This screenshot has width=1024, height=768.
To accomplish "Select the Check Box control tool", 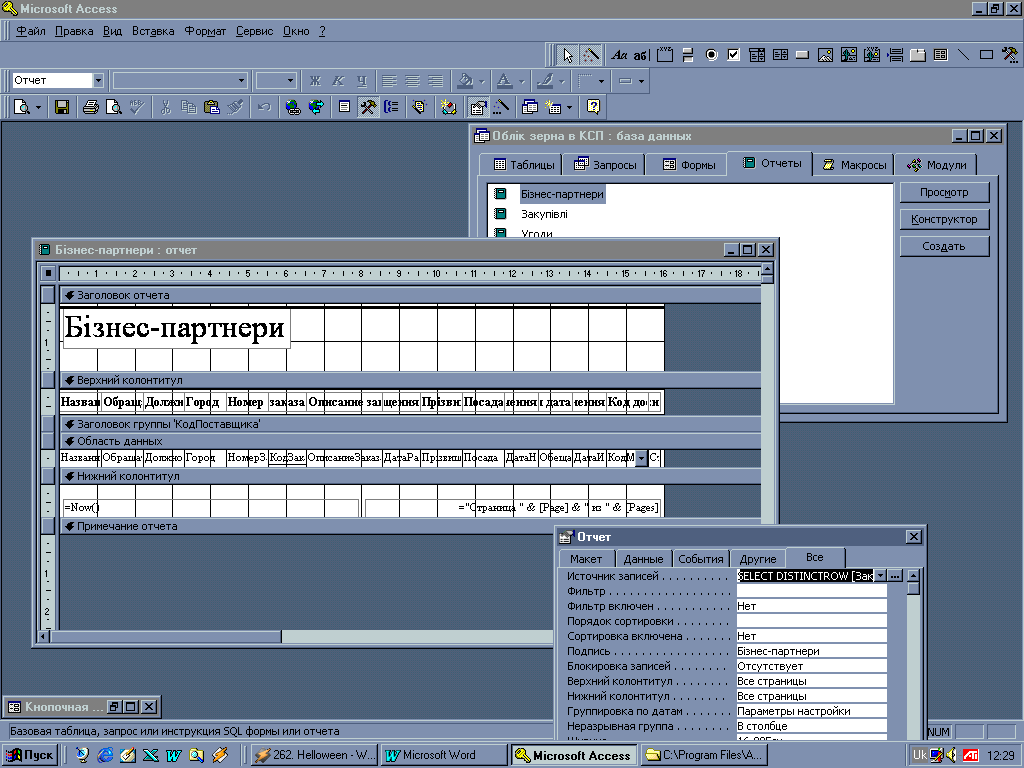I will 734,55.
